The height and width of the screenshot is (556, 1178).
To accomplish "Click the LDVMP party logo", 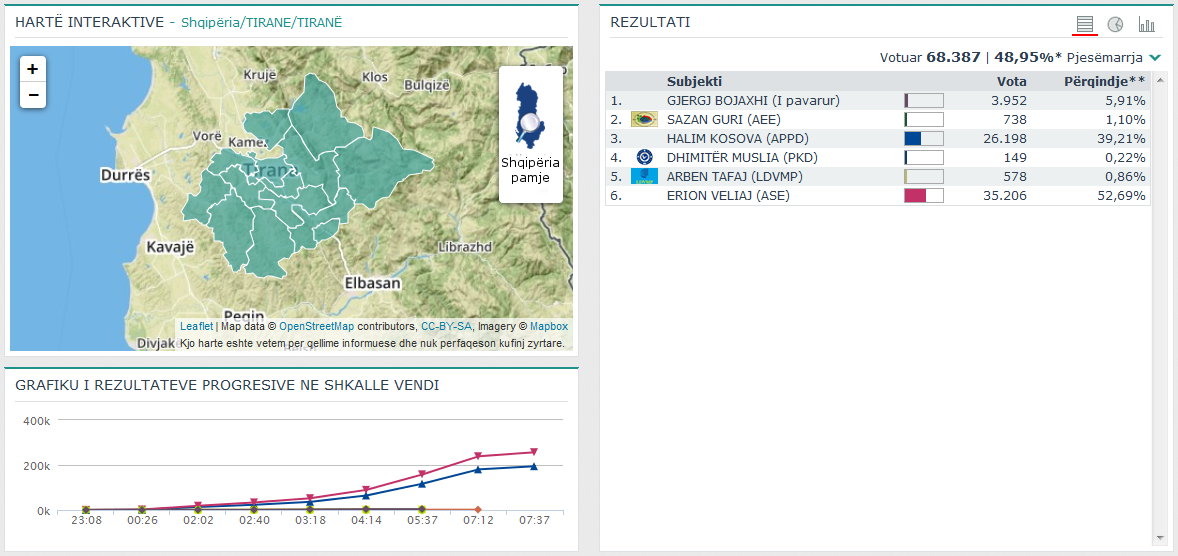I will tap(645, 176).
